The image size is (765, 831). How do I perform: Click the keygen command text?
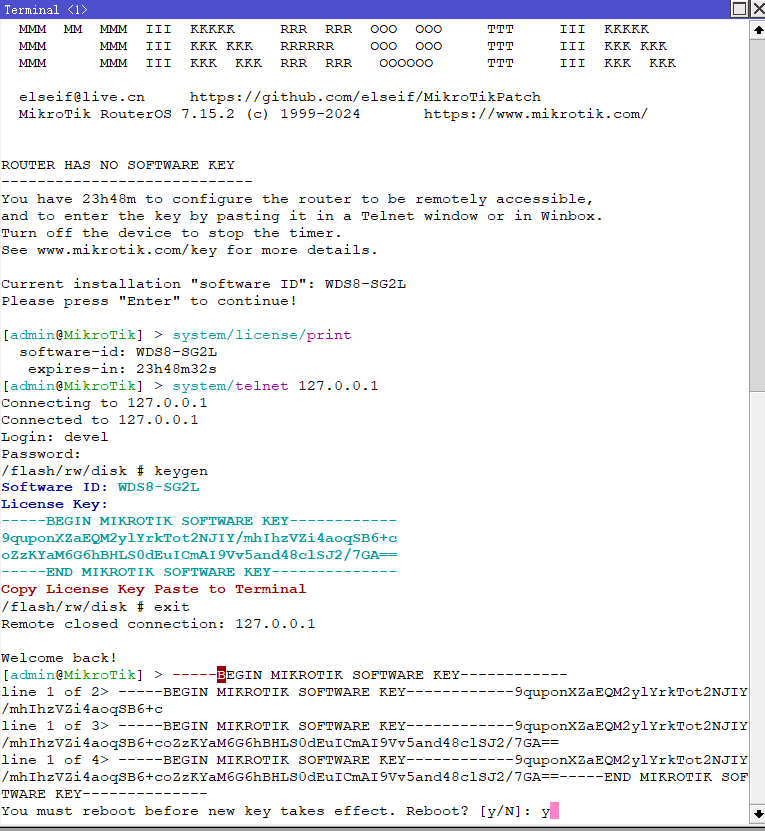pyautogui.click(x=181, y=471)
